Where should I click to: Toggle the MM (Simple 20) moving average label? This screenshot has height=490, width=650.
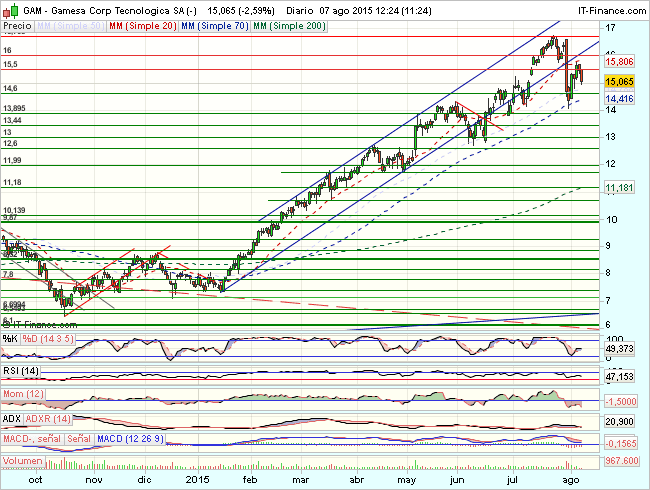point(143,26)
